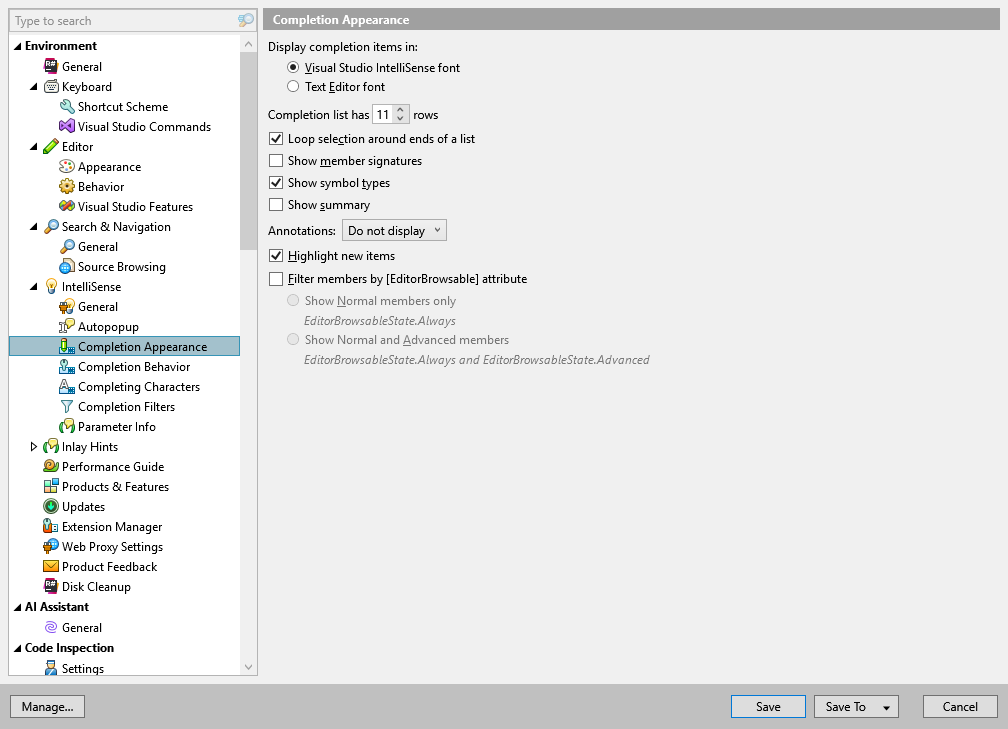Uncheck Highlight new items
Image resolution: width=1008 pixels, height=729 pixels.
276,255
